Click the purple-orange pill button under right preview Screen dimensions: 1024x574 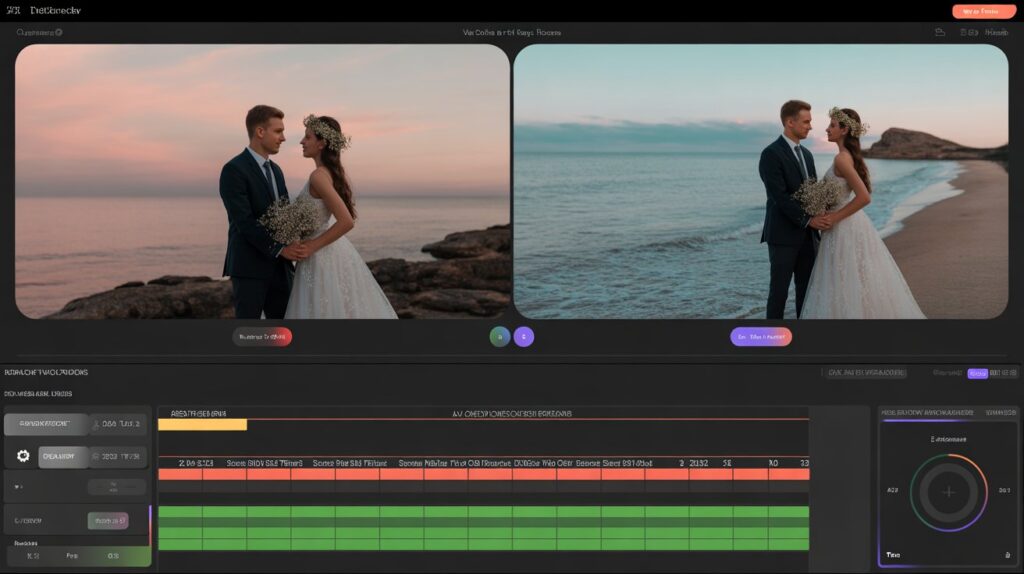[761, 337]
